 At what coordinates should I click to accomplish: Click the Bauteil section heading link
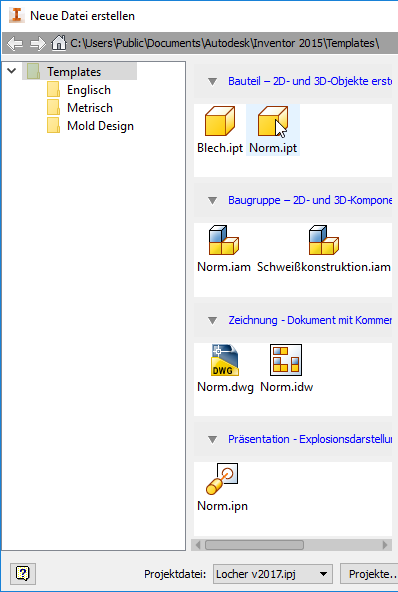[x=310, y=81]
